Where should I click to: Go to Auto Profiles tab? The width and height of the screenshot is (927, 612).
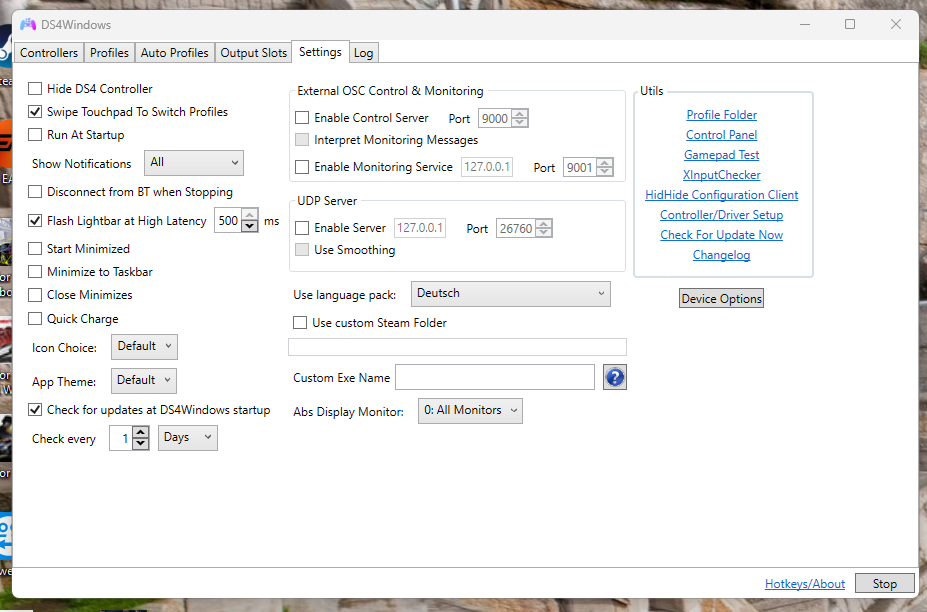pos(174,53)
